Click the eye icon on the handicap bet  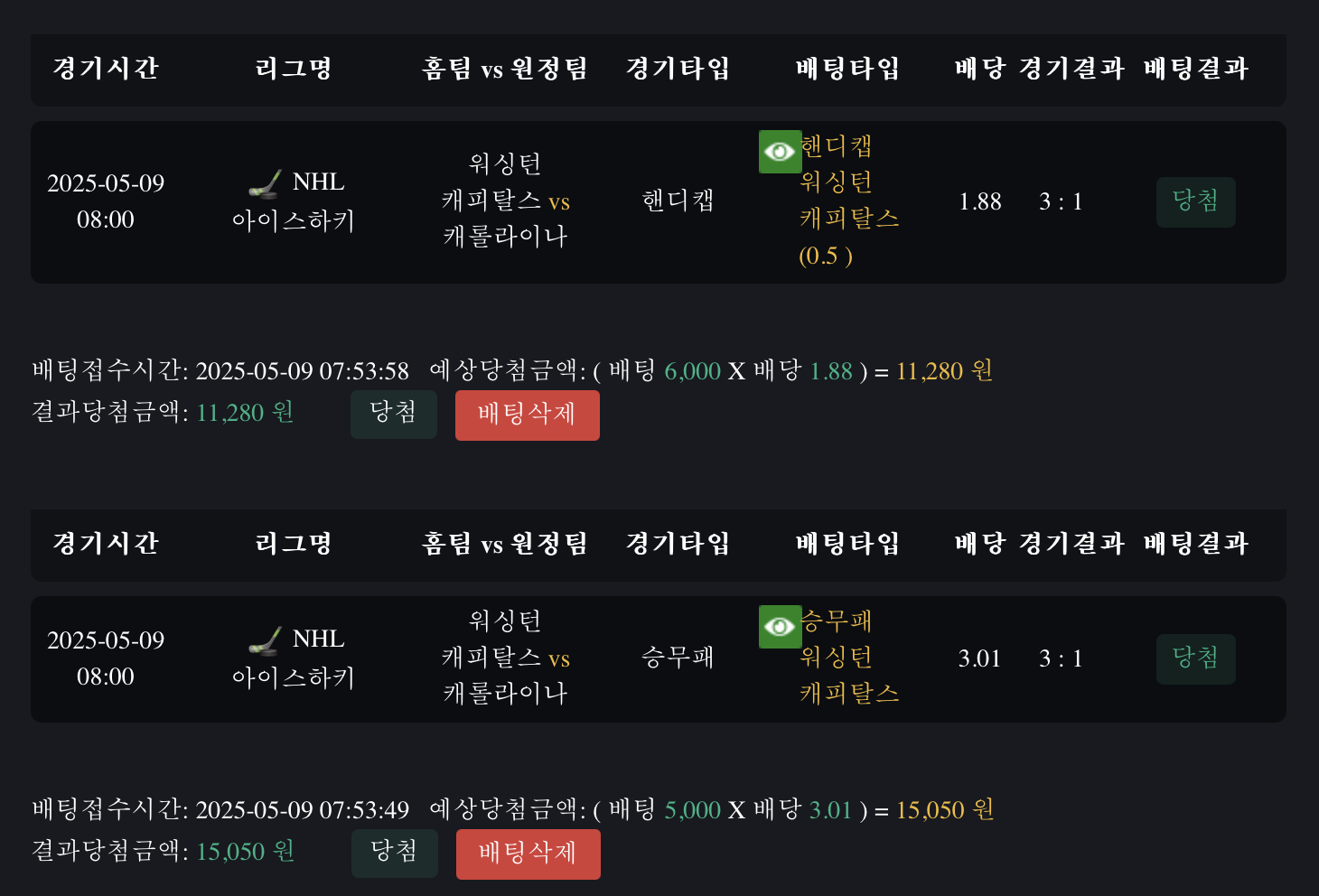[780, 152]
